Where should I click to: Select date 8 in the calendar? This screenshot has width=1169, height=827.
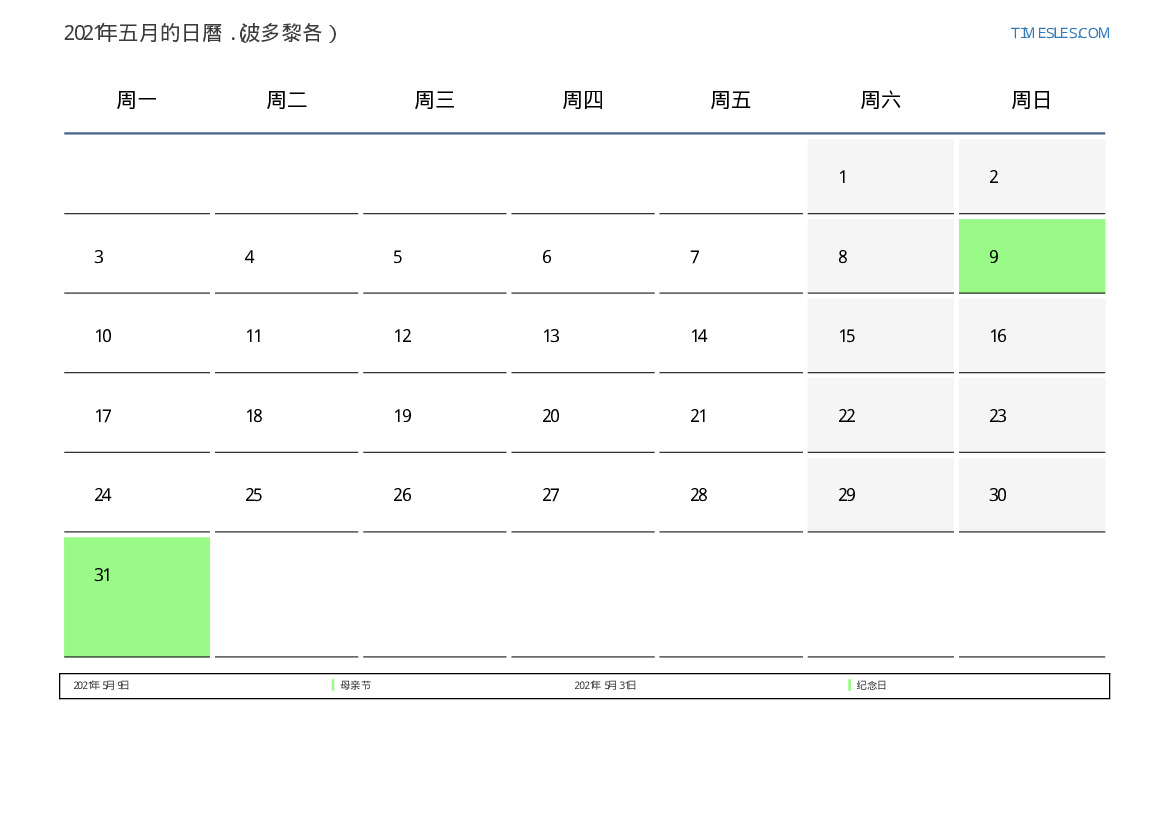[x=880, y=256]
